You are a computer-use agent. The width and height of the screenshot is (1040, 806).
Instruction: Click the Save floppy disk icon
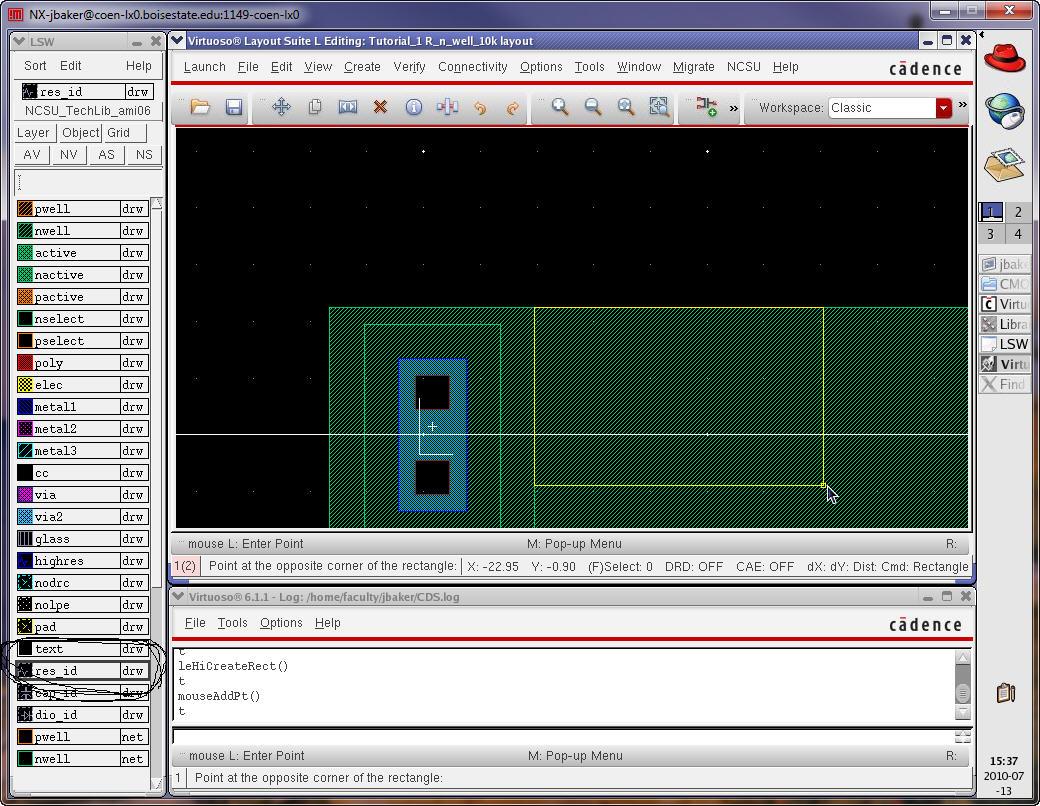click(x=234, y=107)
